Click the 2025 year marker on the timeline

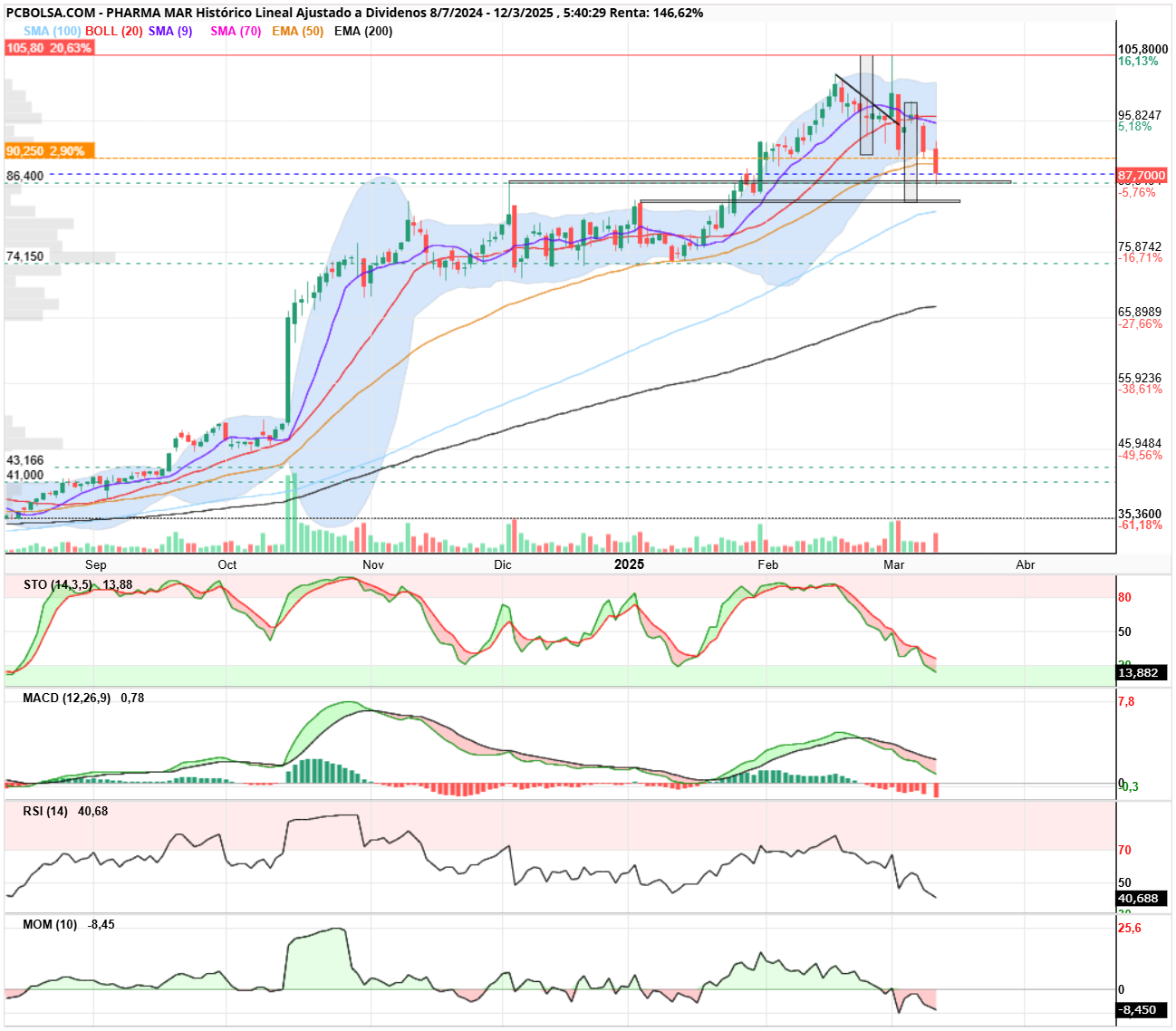pos(629,564)
